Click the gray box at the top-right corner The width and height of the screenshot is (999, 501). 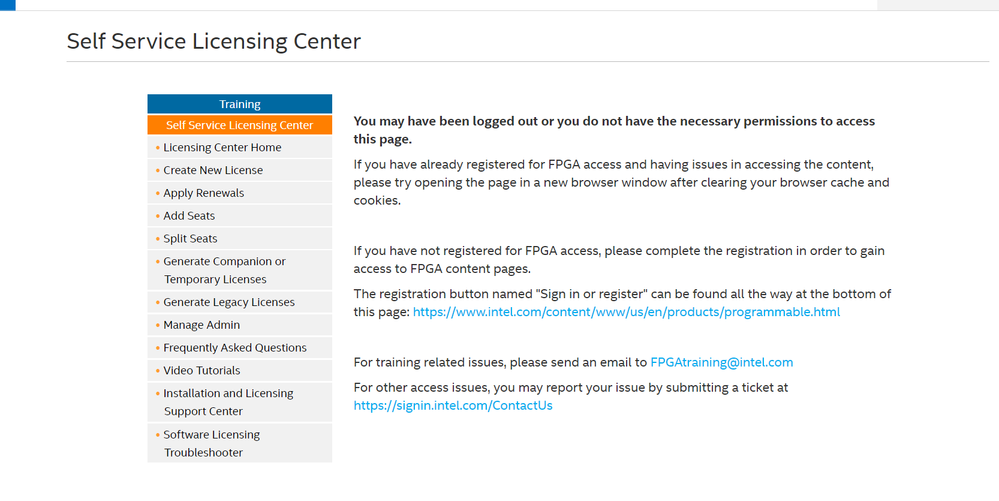tap(937, 4)
